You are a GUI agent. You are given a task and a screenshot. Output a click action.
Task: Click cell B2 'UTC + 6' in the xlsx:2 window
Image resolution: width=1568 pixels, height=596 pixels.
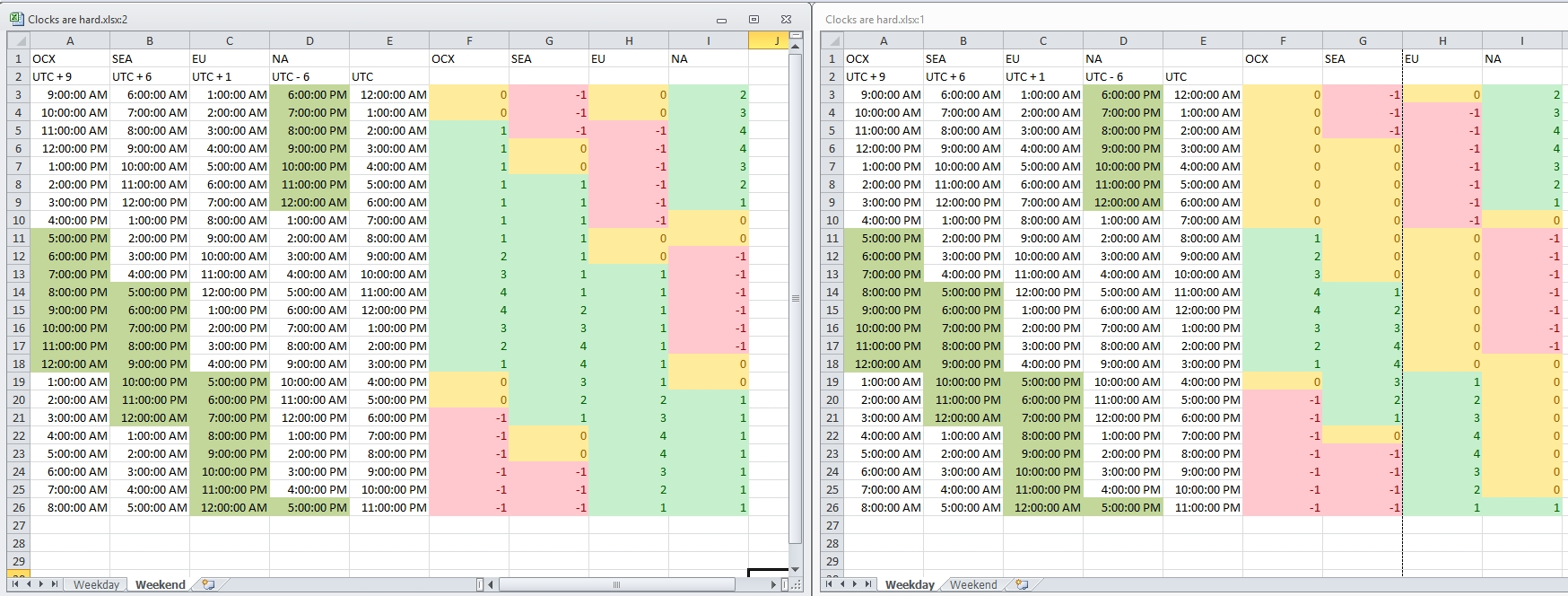[x=150, y=76]
